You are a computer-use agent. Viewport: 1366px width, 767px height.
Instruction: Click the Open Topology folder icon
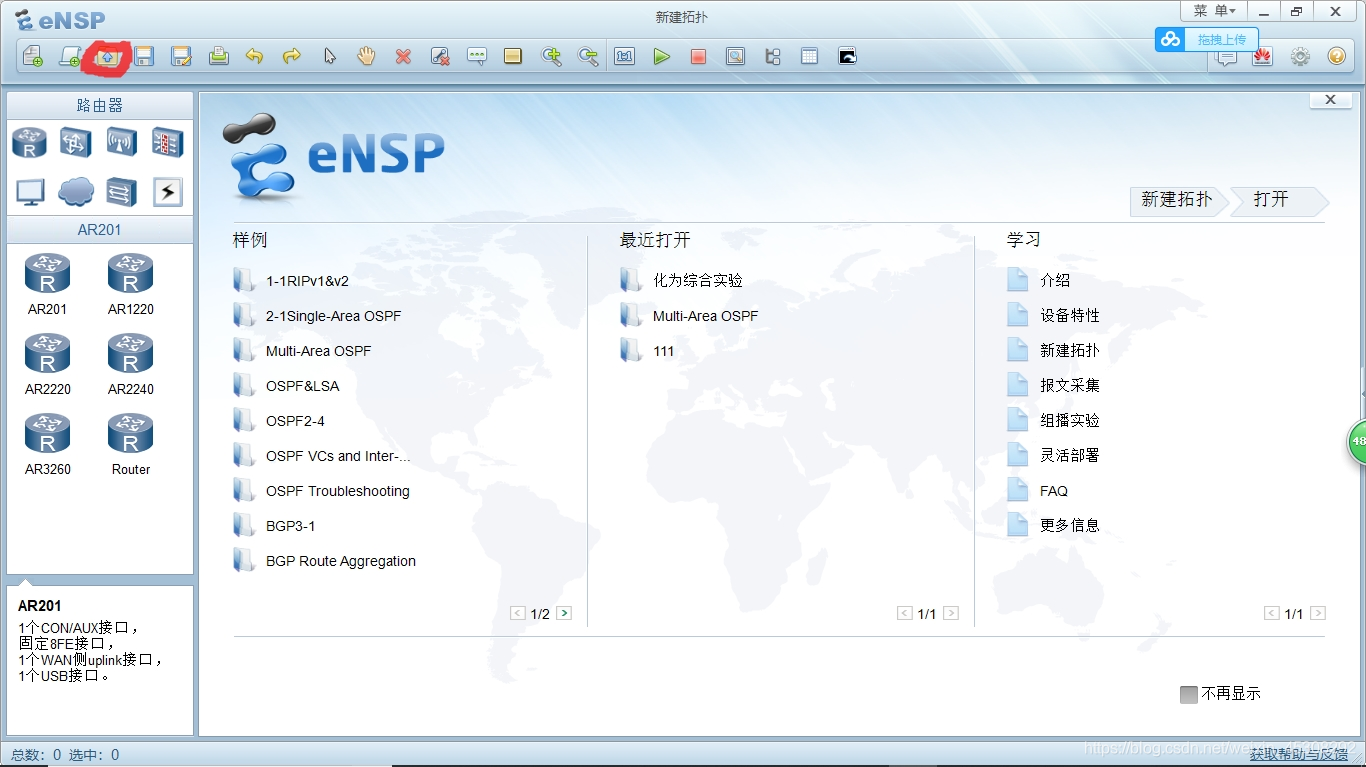click(107, 57)
